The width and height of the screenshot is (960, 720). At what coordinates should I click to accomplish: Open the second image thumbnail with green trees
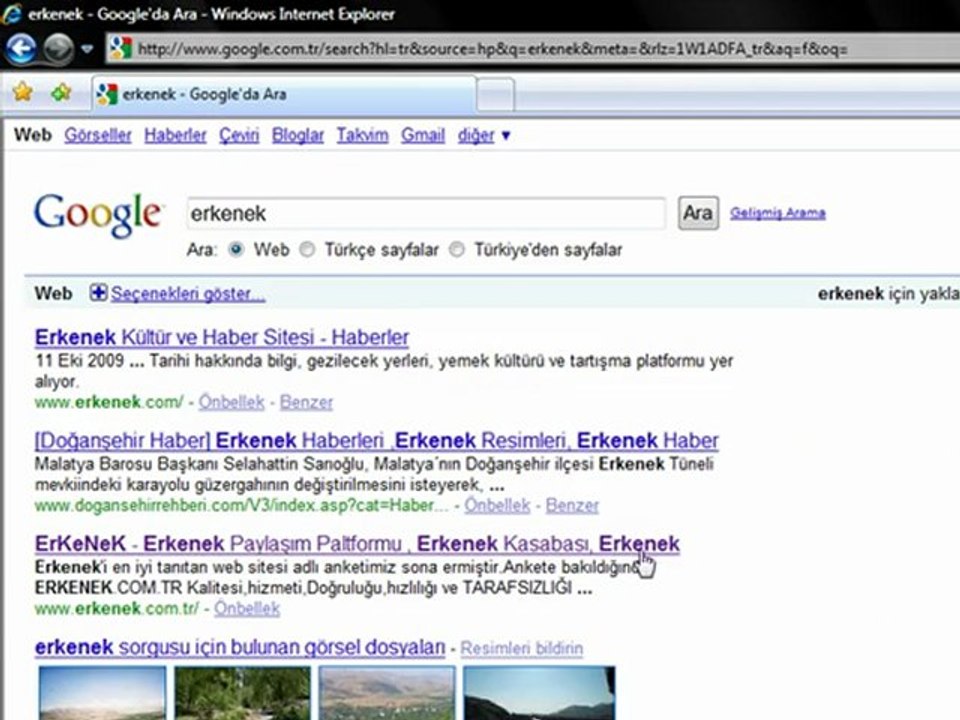(242, 693)
